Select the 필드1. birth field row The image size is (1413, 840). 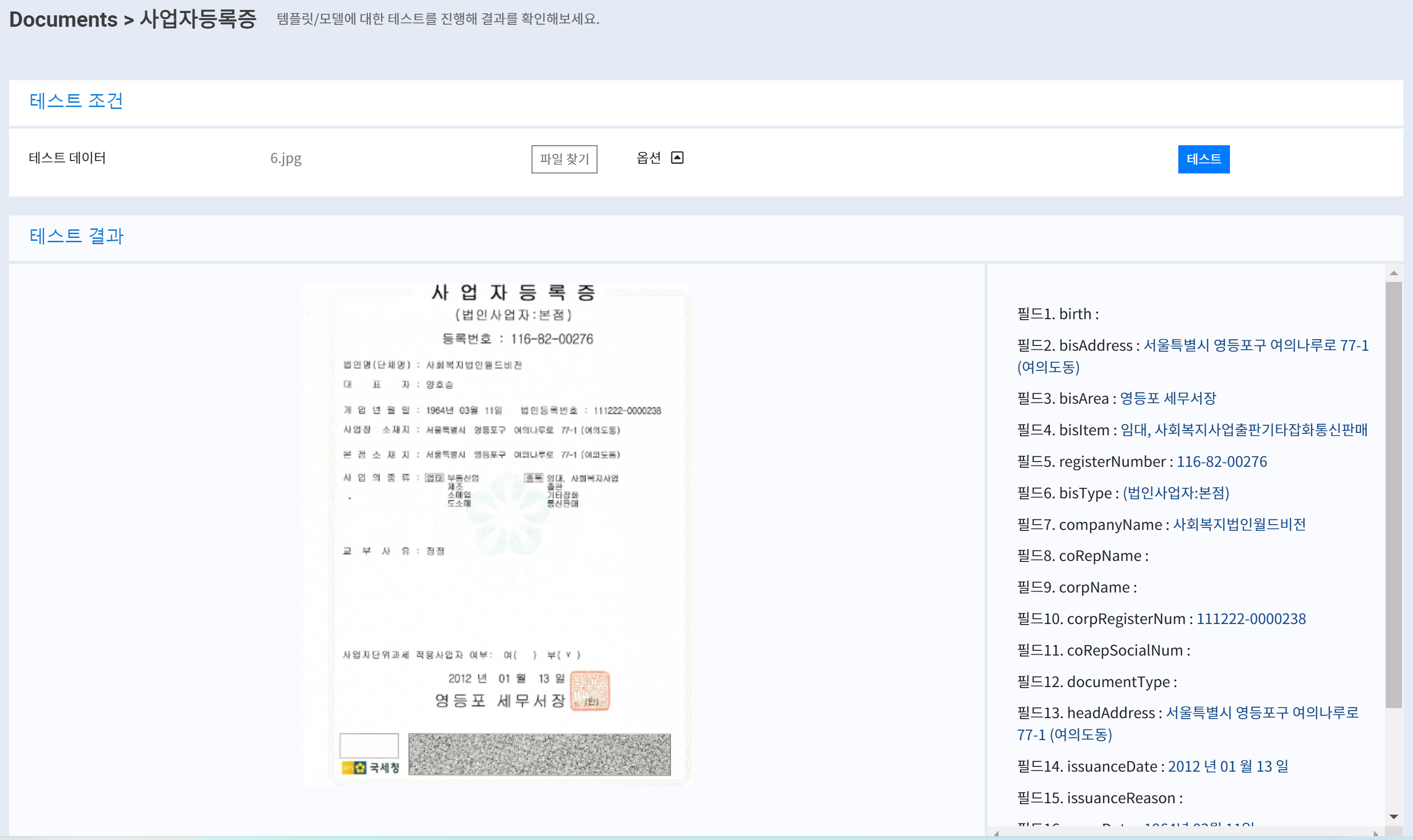click(1058, 313)
